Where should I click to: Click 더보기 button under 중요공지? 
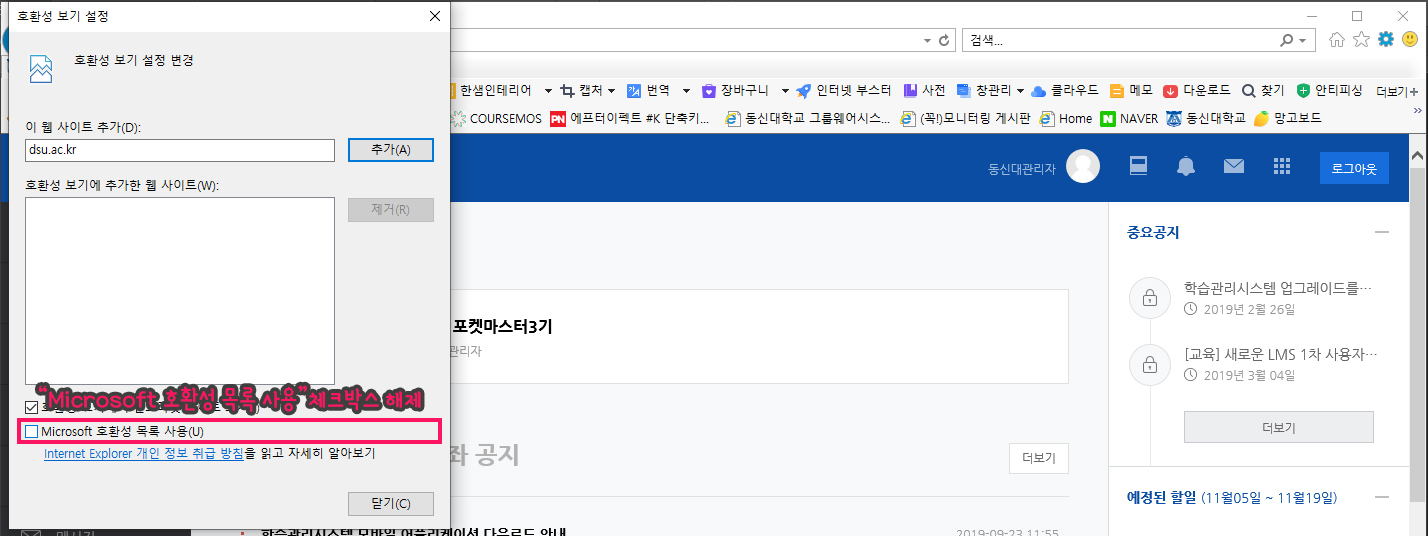coord(1279,427)
